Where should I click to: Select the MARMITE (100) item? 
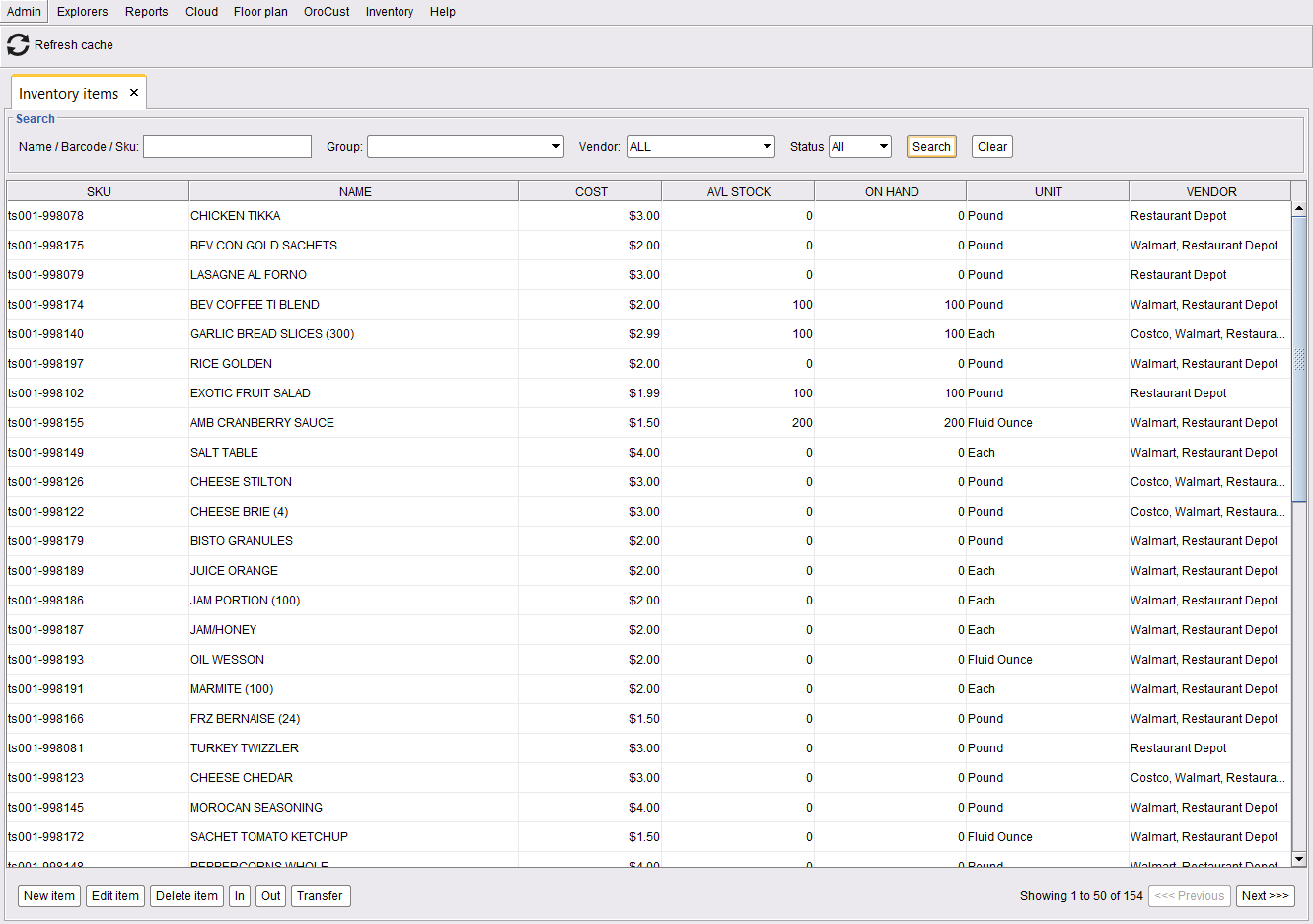(x=649, y=689)
